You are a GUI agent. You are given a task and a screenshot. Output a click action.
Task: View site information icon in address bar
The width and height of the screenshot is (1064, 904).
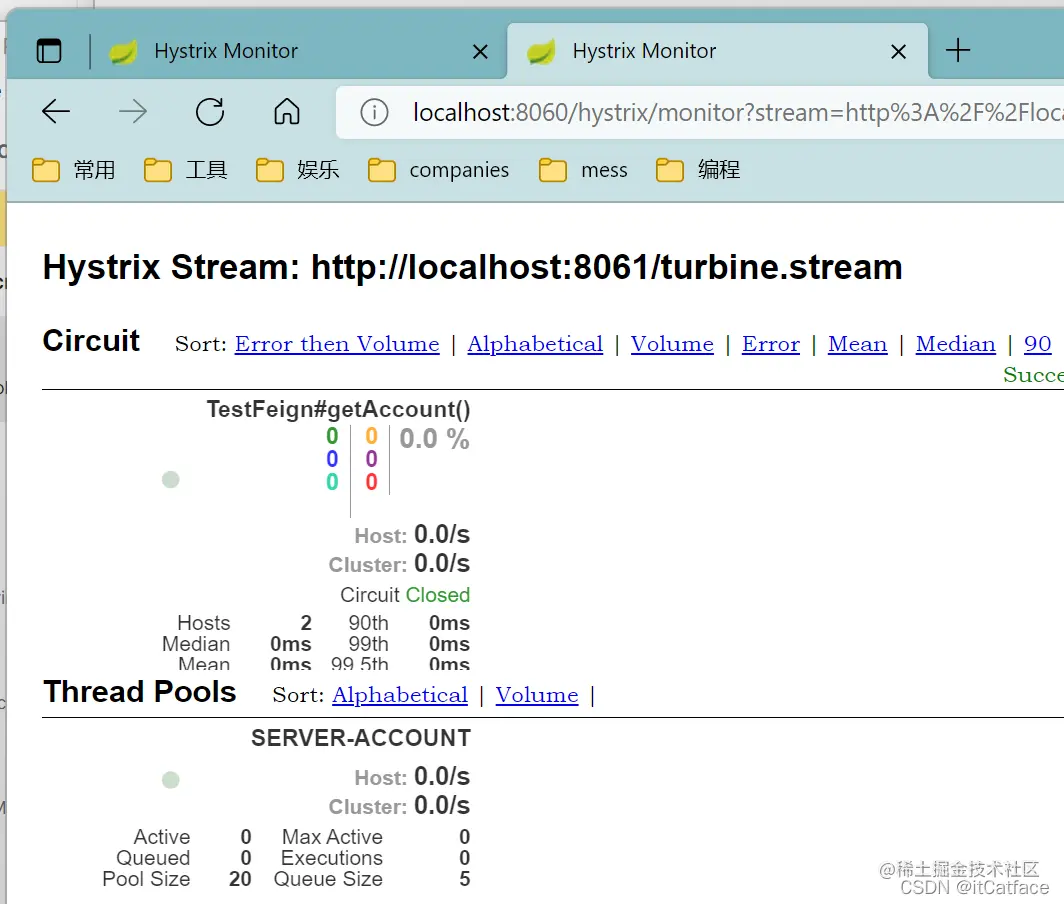(x=375, y=113)
